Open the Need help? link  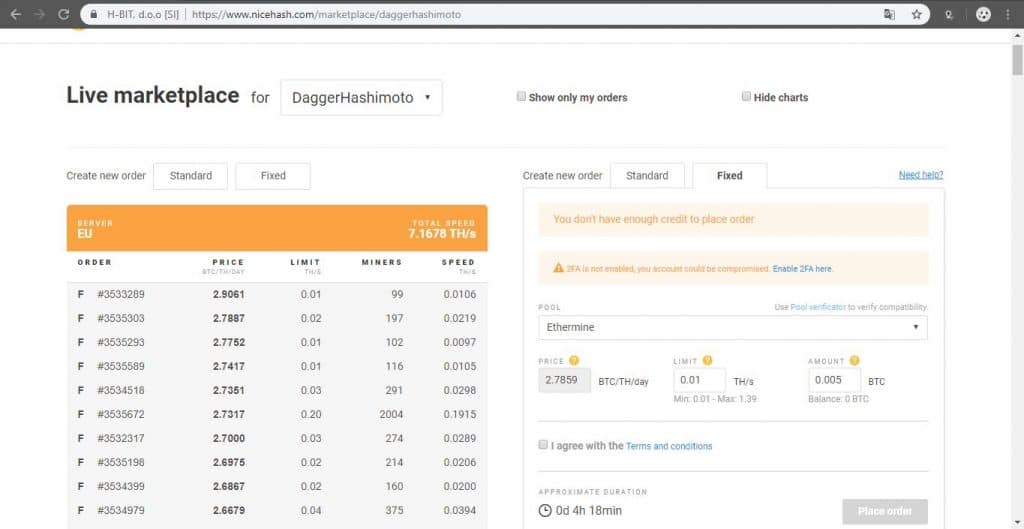[921, 175]
